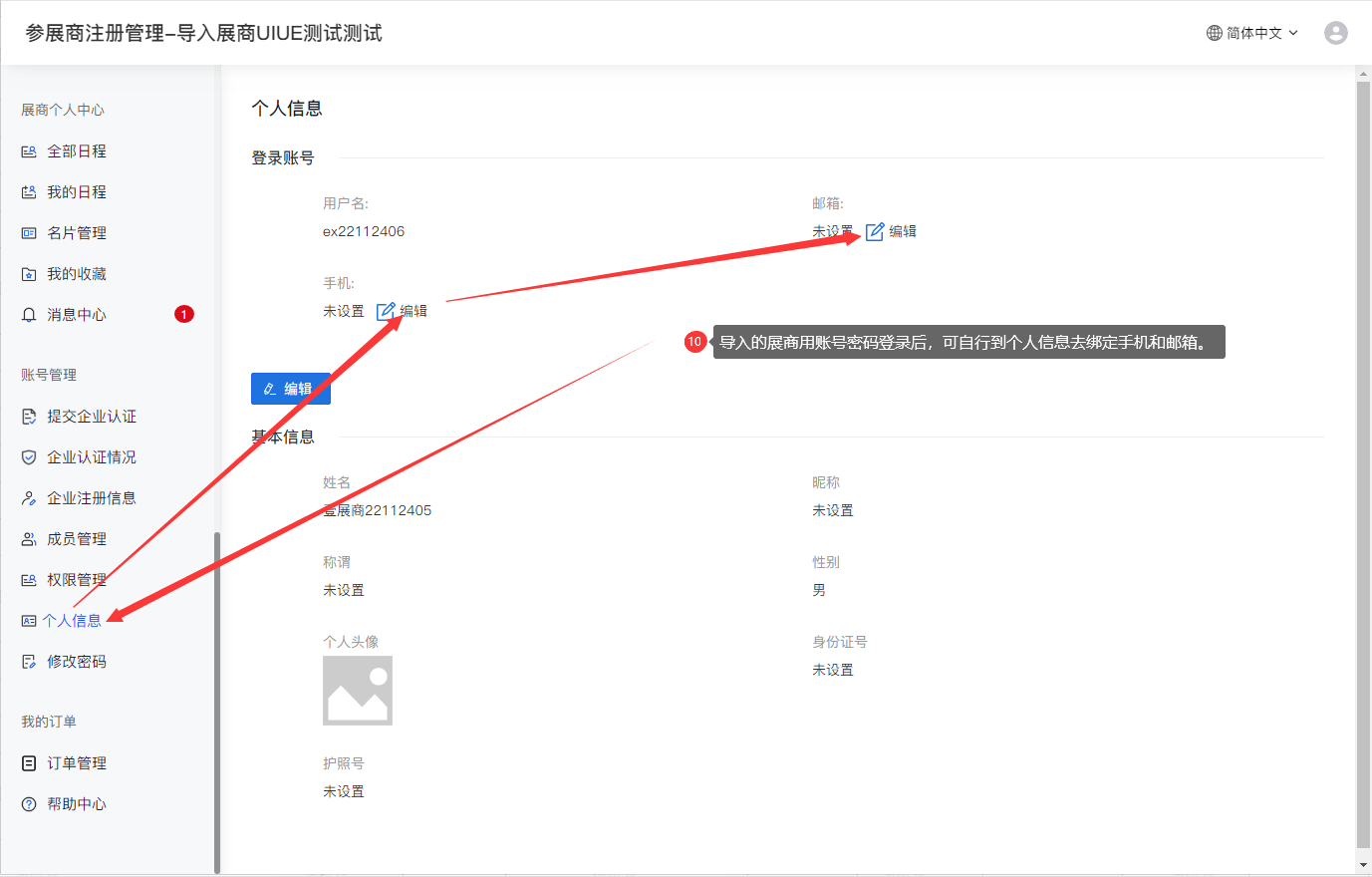Click the pencil edit icon next to 邮箱
Image resolution: width=1372 pixels, height=877 pixels.
pos(875,231)
